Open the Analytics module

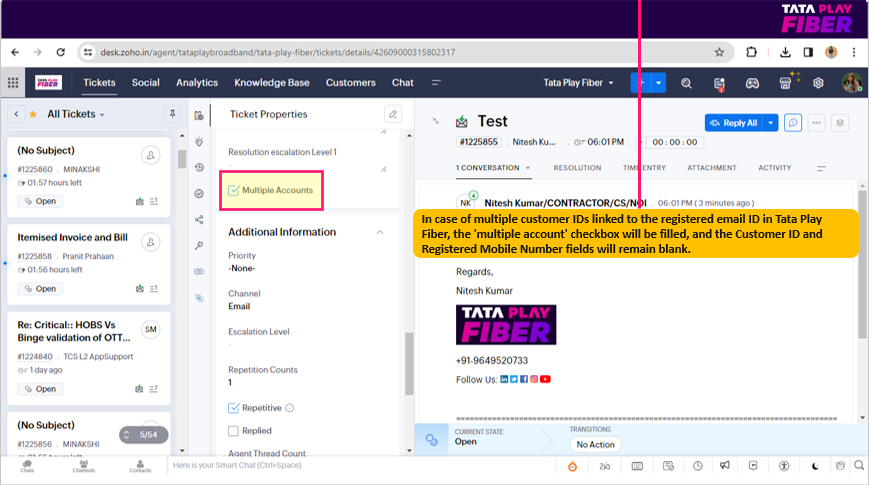(197, 83)
